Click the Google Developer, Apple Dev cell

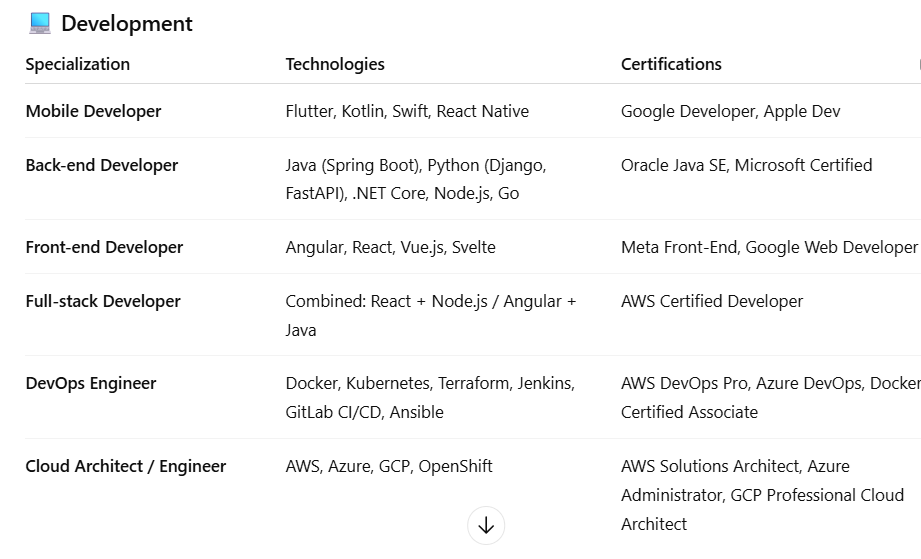click(x=730, y=111)
